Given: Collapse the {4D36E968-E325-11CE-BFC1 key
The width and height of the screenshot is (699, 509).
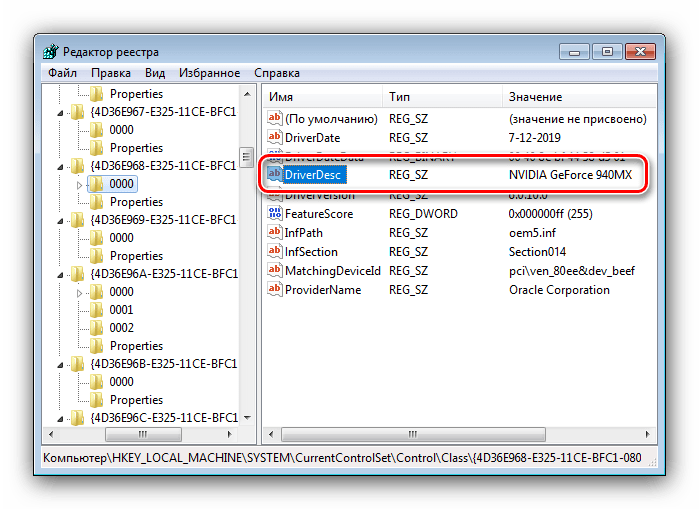Looking at the screenshot, I should 60,167.
